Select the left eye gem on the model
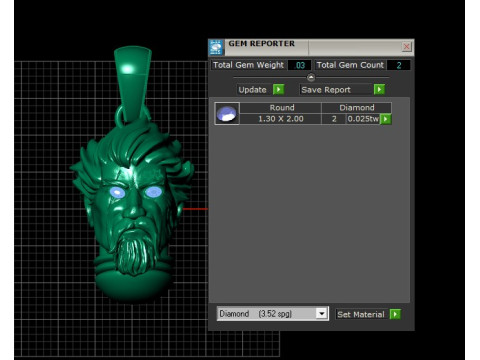Image resolution: width=480 pixels, height=360 pixels. point(117,192)
